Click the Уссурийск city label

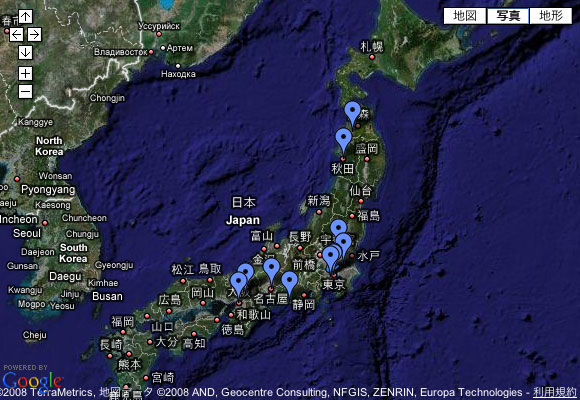click(x=159, y=26)
